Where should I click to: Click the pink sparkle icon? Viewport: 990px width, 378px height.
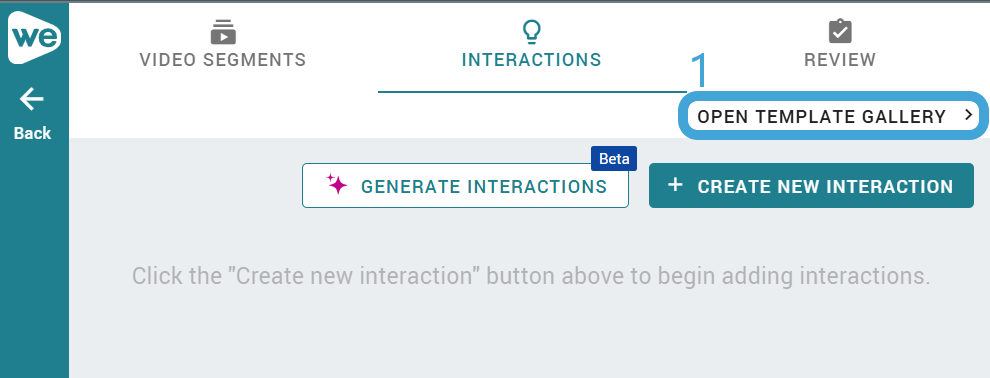coord(337,184)
